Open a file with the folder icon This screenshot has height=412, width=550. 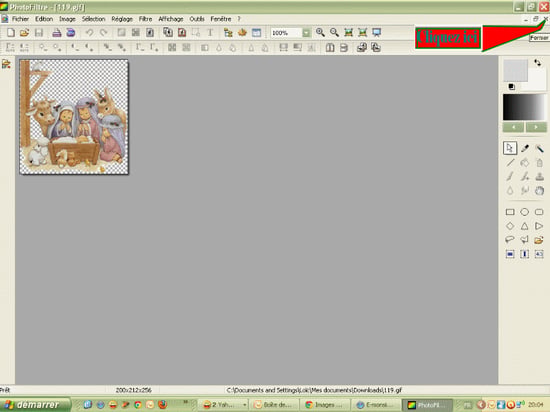click(x=24, y=33)
